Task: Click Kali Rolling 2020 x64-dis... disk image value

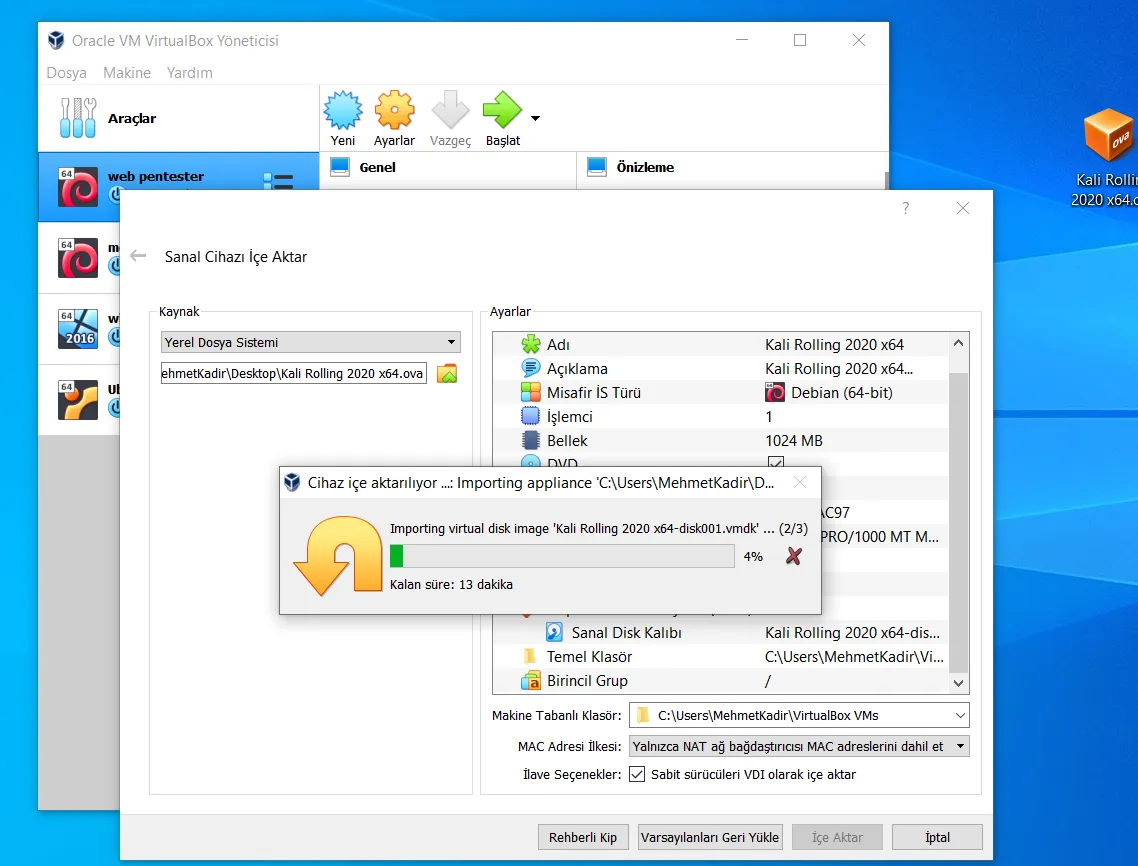Action: click(853, 633)
